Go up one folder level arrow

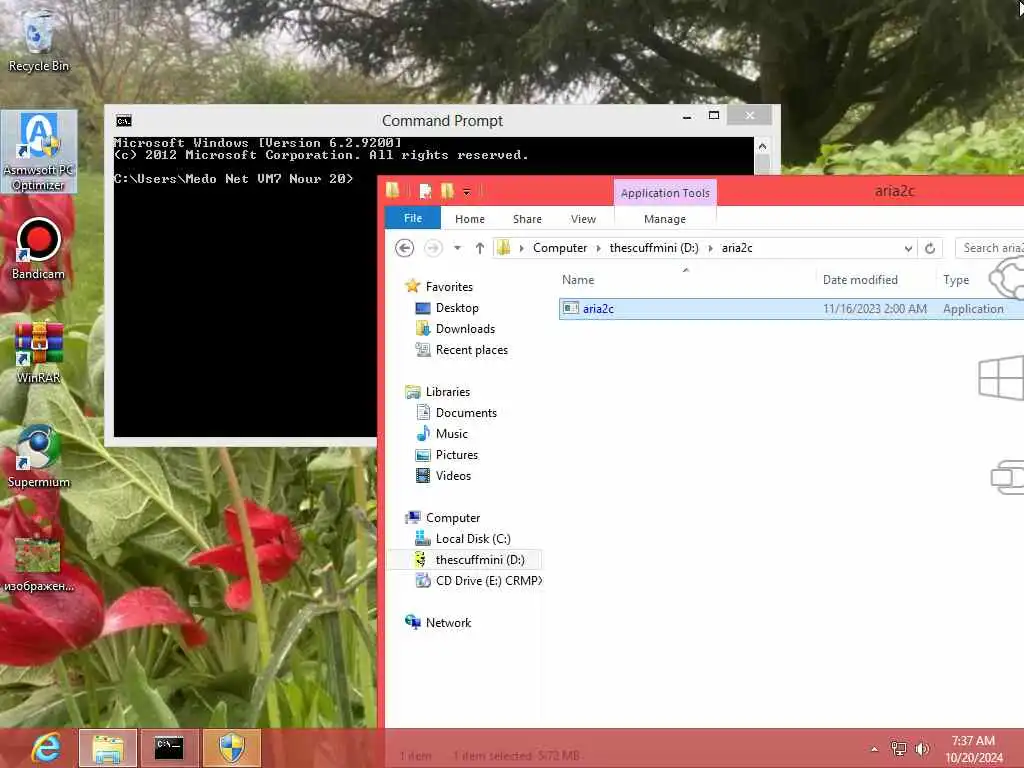tap(479, 248)
